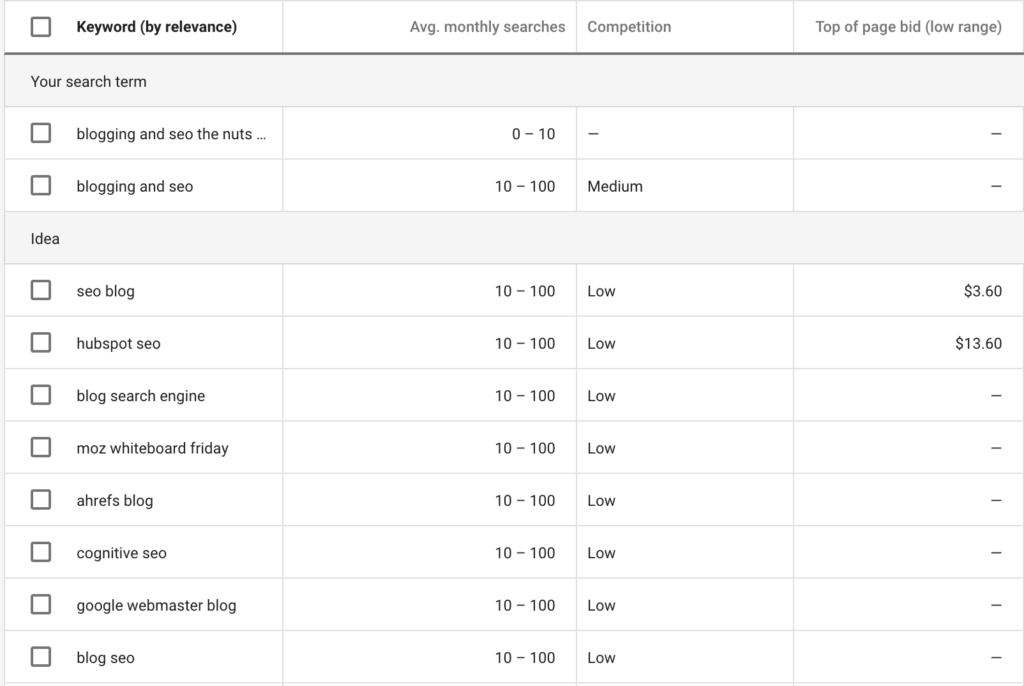The image size is (1024, 686).
Task: Select the 'ahrefs blog' row checkbox
Action: (41, 500)
